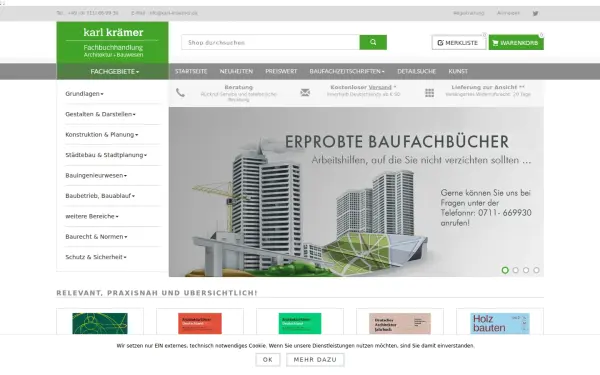Expand the Baufachzeitschriften dropdown menu
The height and width of the screenshot is (375, 600).
tap(347, 72)
